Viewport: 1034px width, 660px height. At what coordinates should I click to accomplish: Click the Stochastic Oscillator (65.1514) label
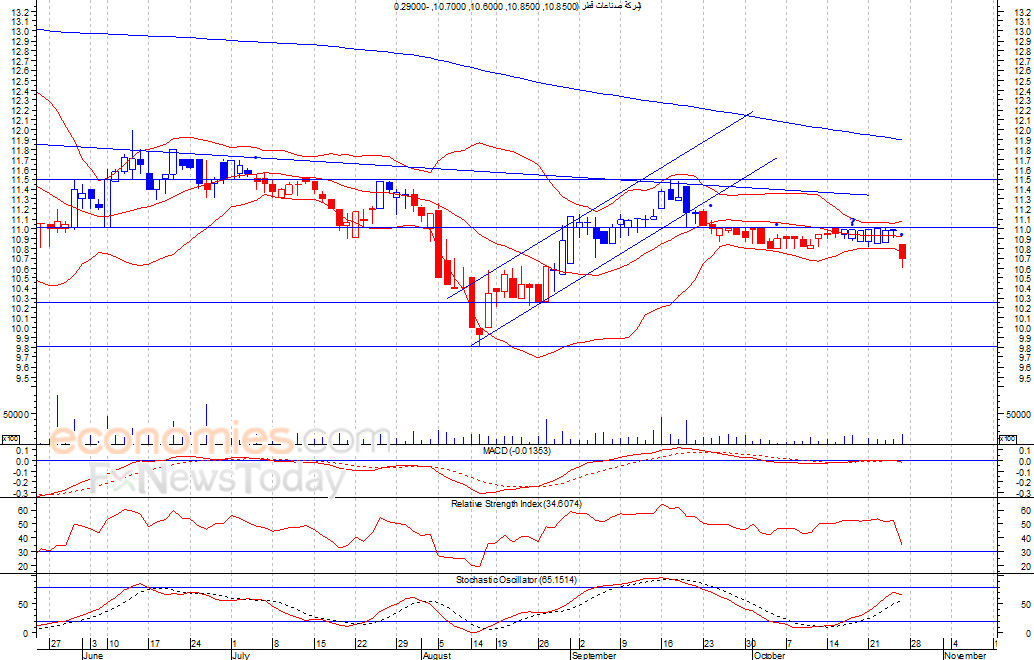point(516,580)
